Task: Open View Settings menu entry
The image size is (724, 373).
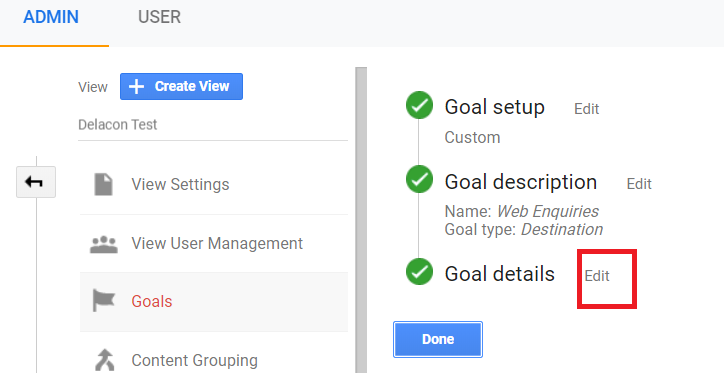Action: click(180, 185)
